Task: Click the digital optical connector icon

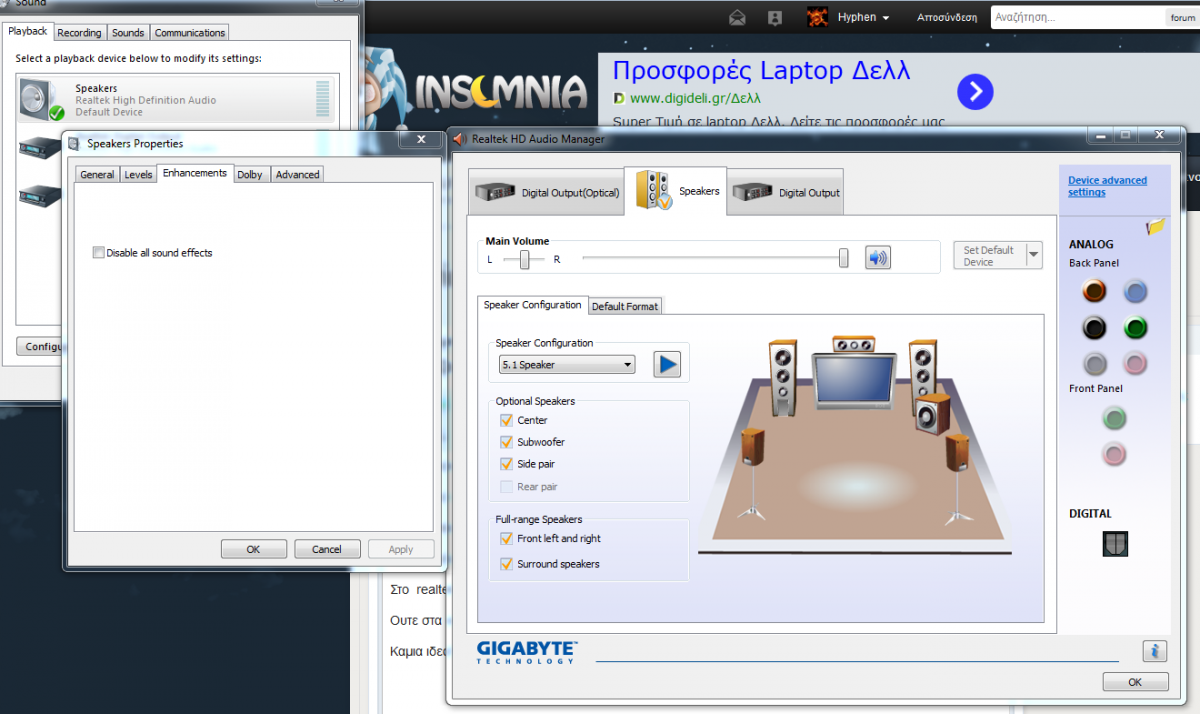Action: coord(1115,544)
